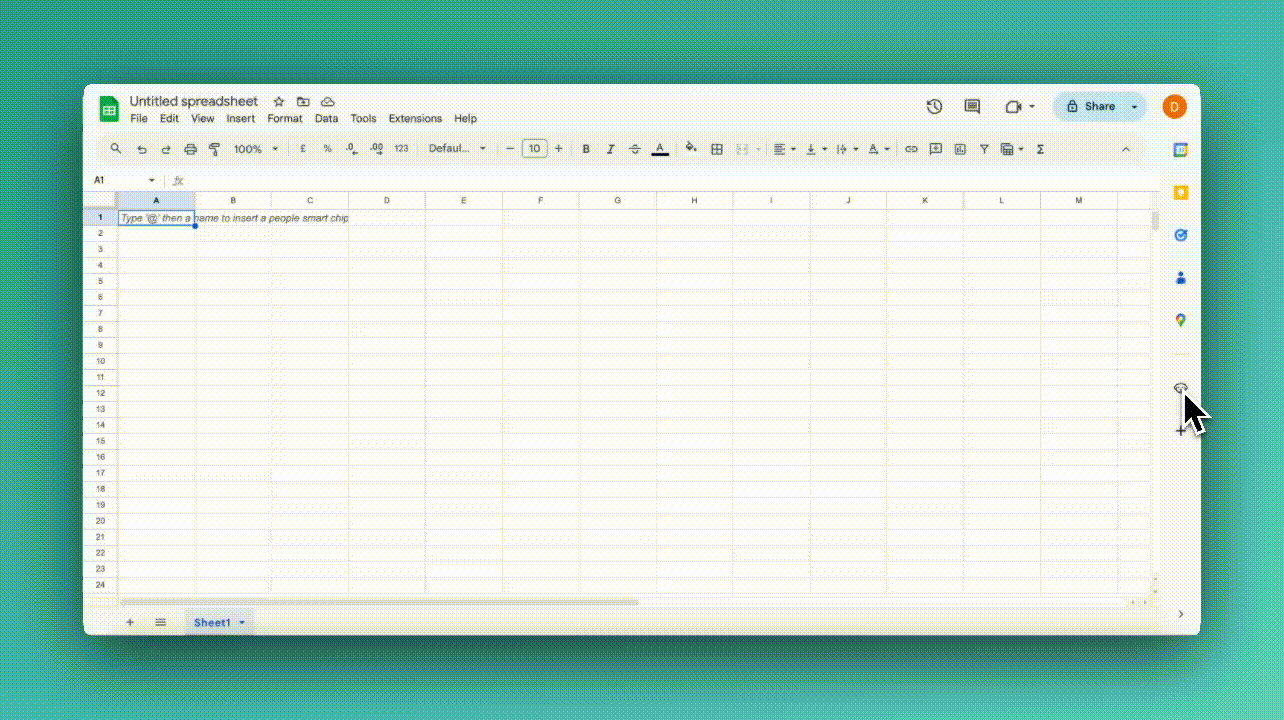Open the fill color picker
The width and height of the screenshot is (1284, 720).
tap(690, 149)
